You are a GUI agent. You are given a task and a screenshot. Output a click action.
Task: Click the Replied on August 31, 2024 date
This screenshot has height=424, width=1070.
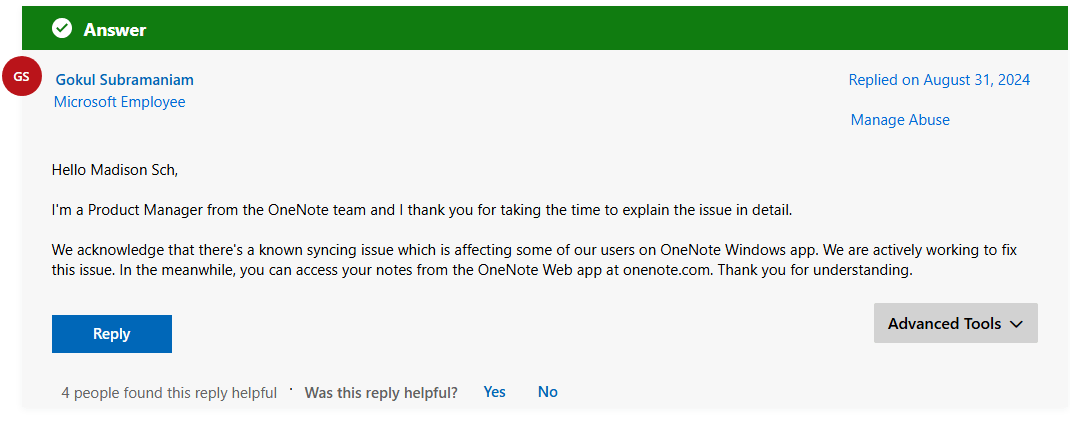[939, 80]
